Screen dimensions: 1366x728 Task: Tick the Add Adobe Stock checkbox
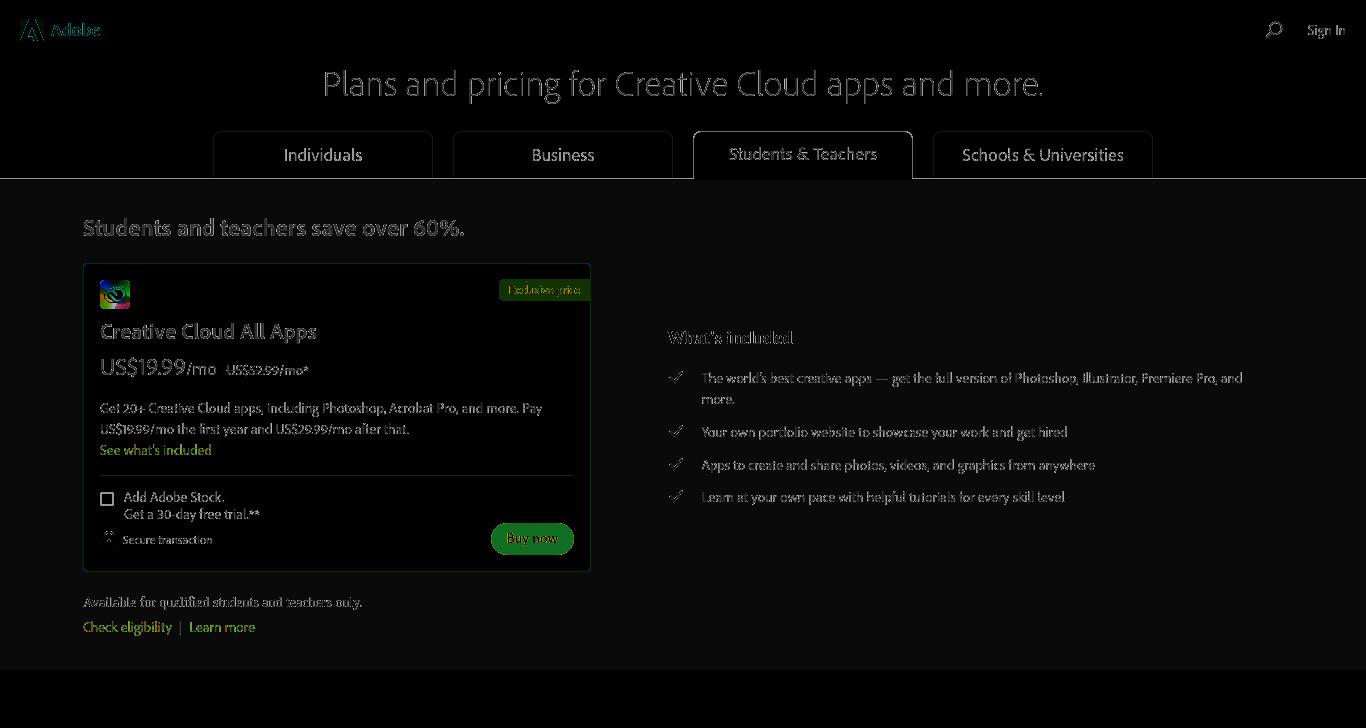(107, 498)
